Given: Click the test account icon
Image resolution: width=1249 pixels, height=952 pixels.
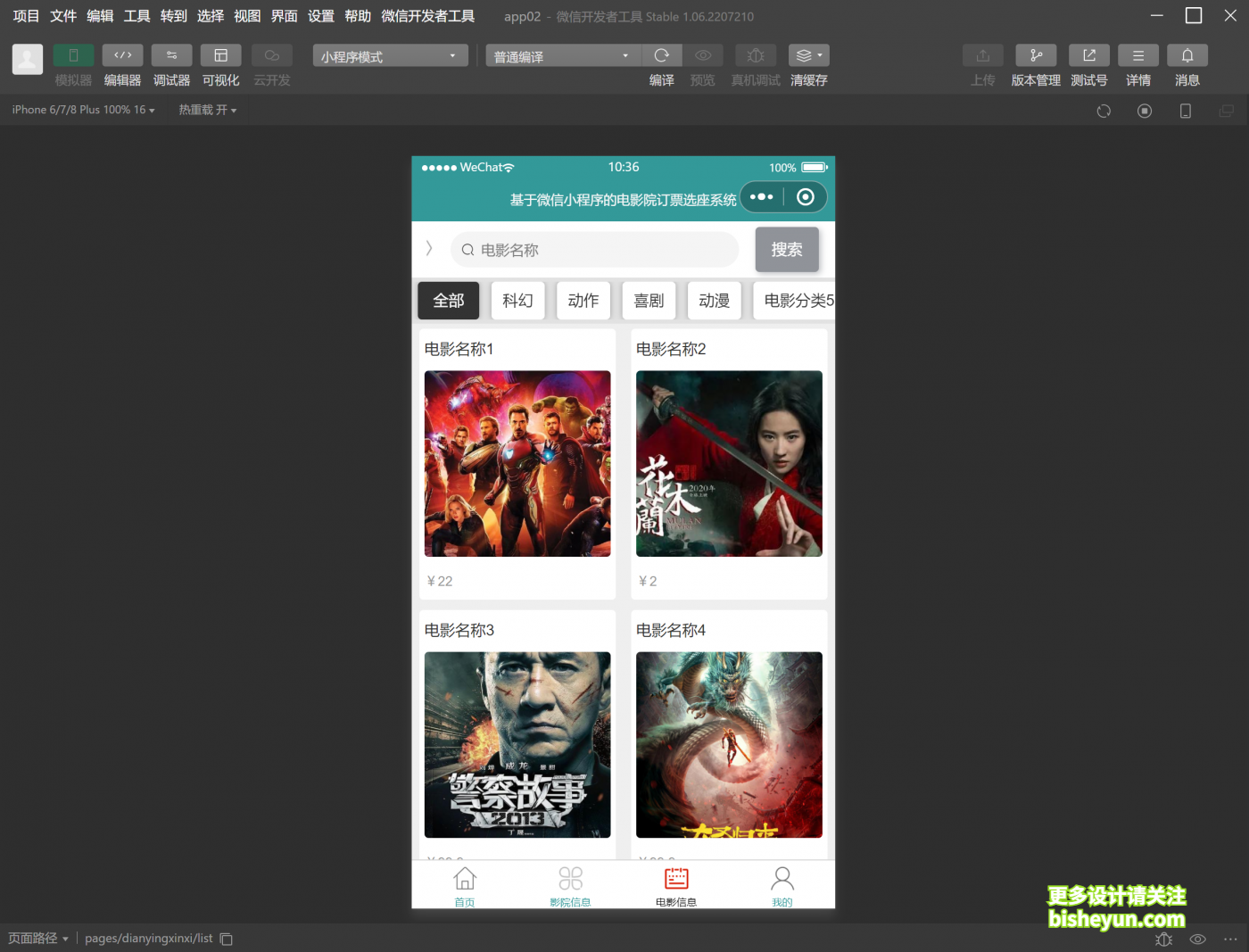Looking at the screenshot, I should click(1089, 55).
